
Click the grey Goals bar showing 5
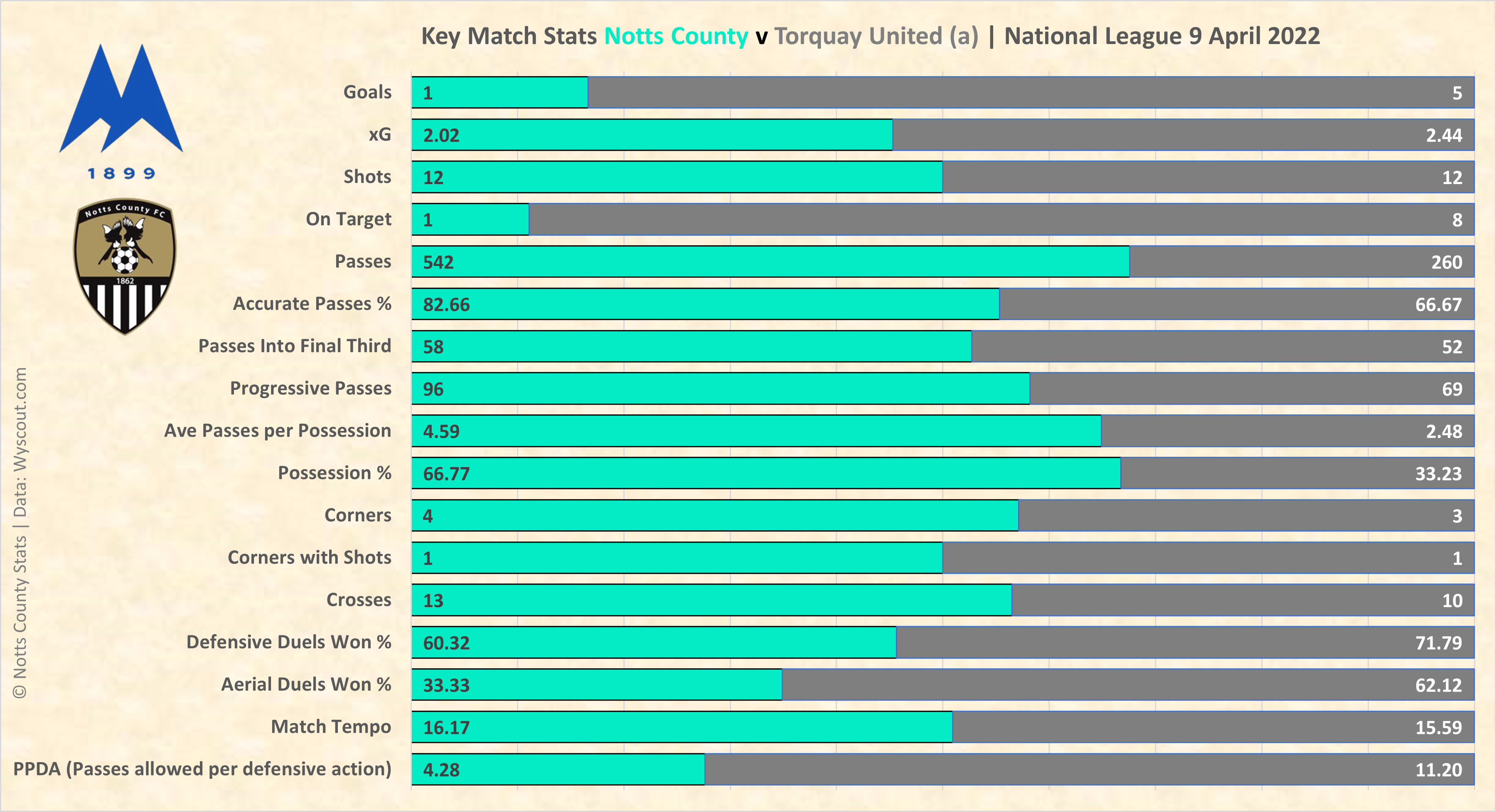(x=1030, y=93)
